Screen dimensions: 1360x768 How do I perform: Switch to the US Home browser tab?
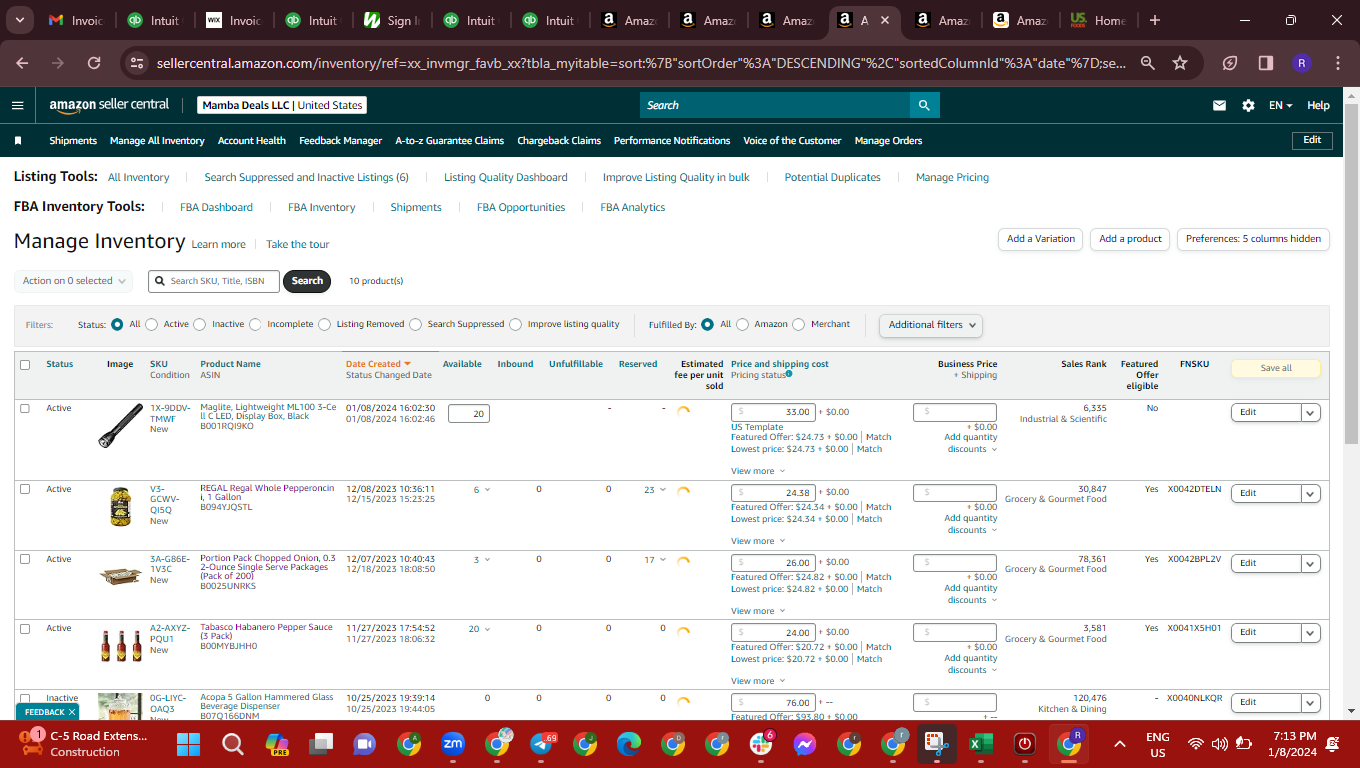tap(1098, 20)
